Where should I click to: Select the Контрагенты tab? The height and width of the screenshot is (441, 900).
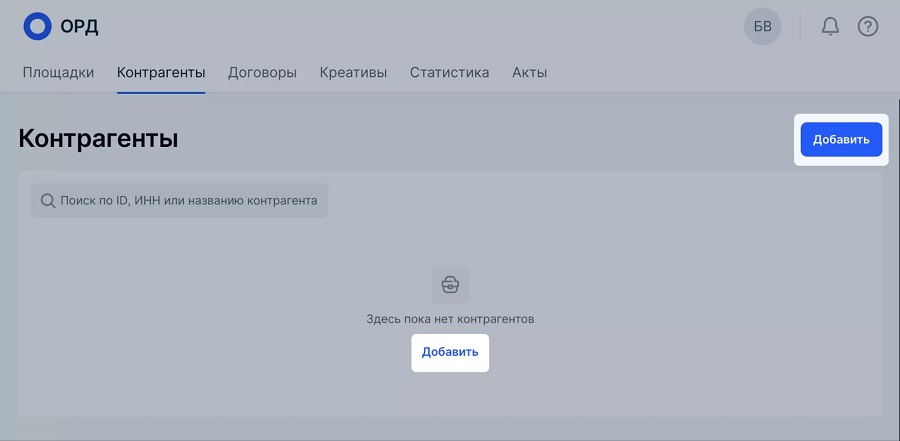click(x=161, y=73)
